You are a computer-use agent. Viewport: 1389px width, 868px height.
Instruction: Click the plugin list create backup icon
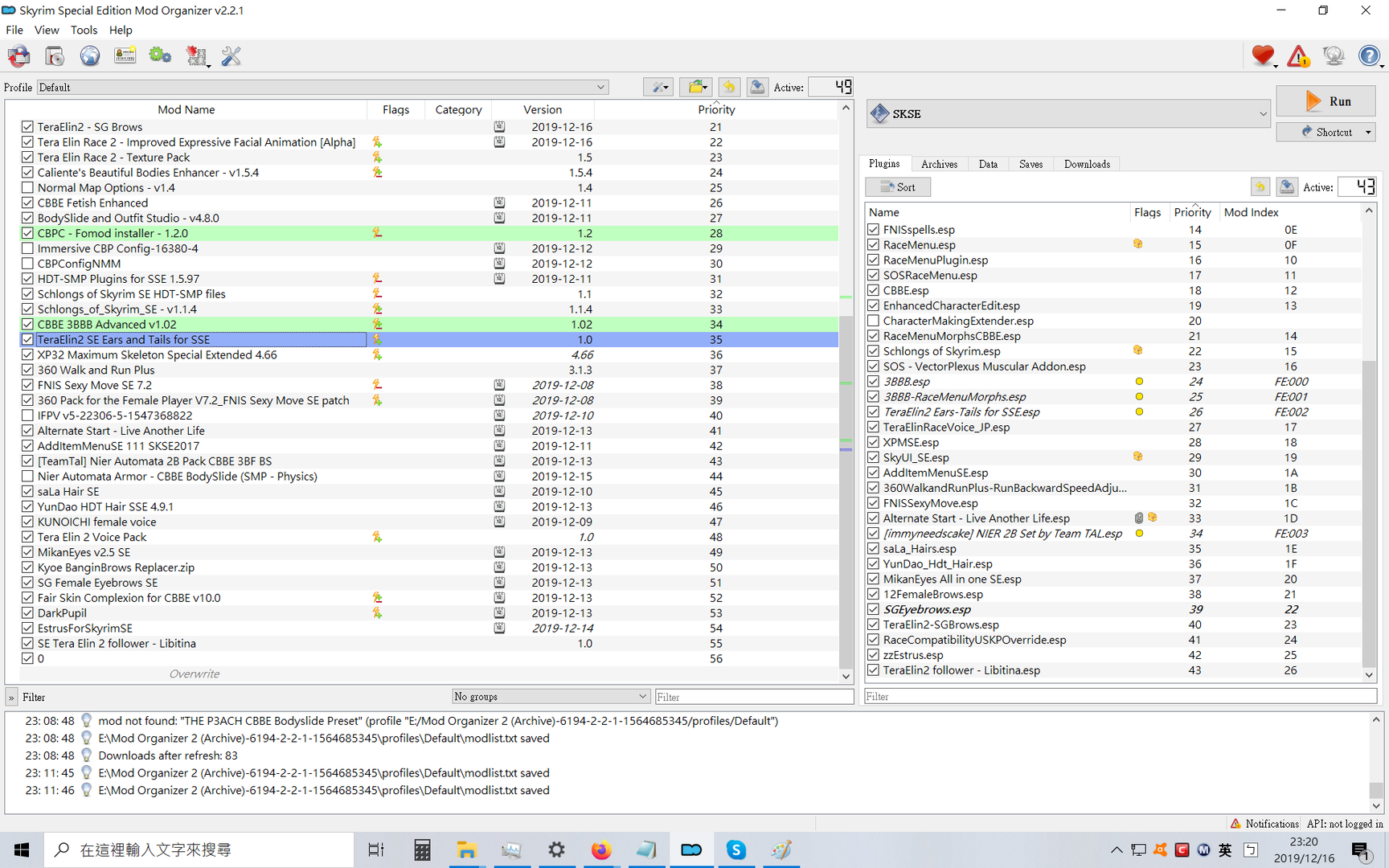(1286, 187)
